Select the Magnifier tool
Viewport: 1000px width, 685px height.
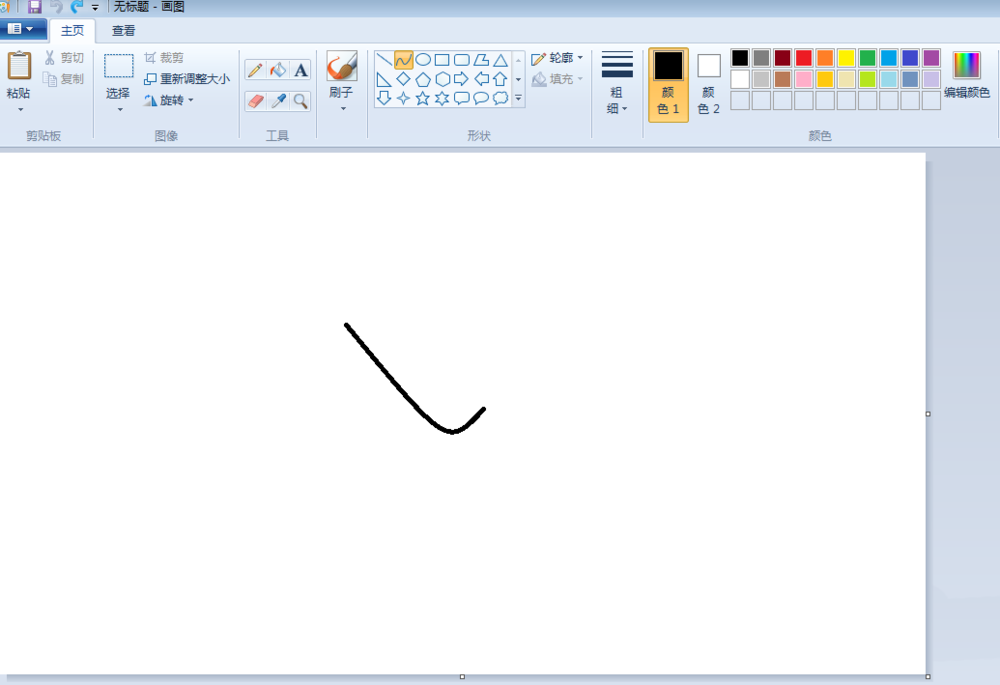[300, 101]
